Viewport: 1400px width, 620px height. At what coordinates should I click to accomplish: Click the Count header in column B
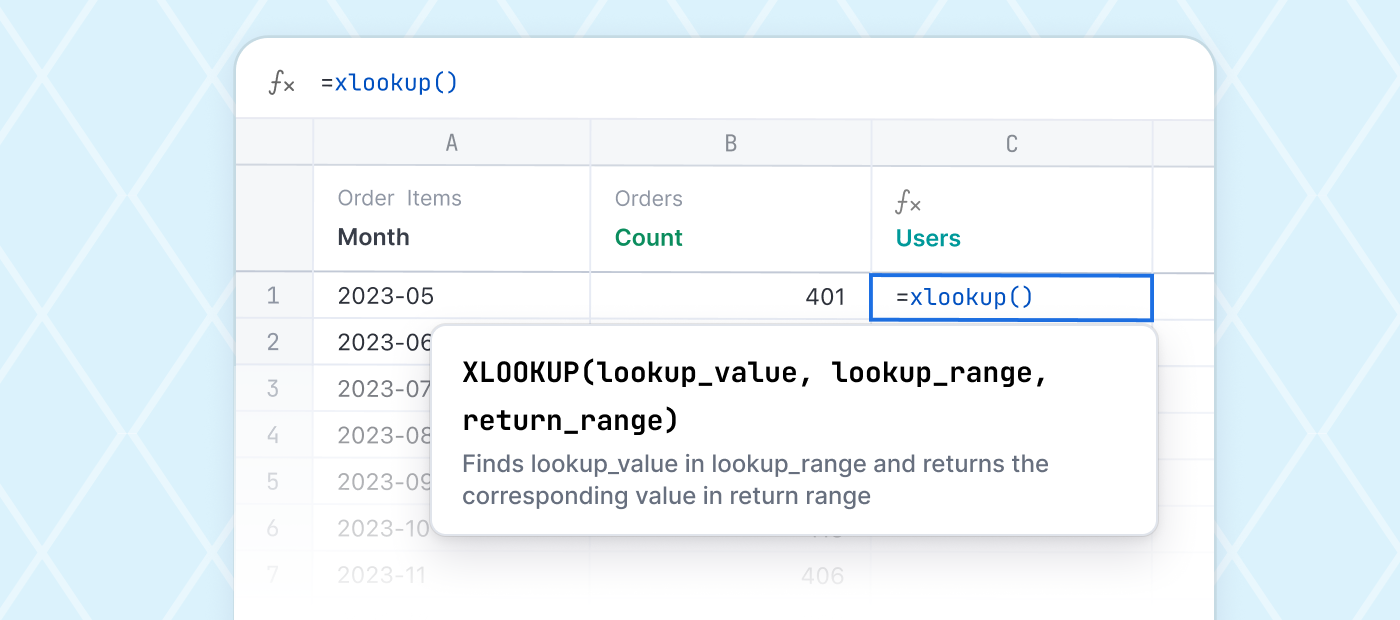[x=648, y=238]
